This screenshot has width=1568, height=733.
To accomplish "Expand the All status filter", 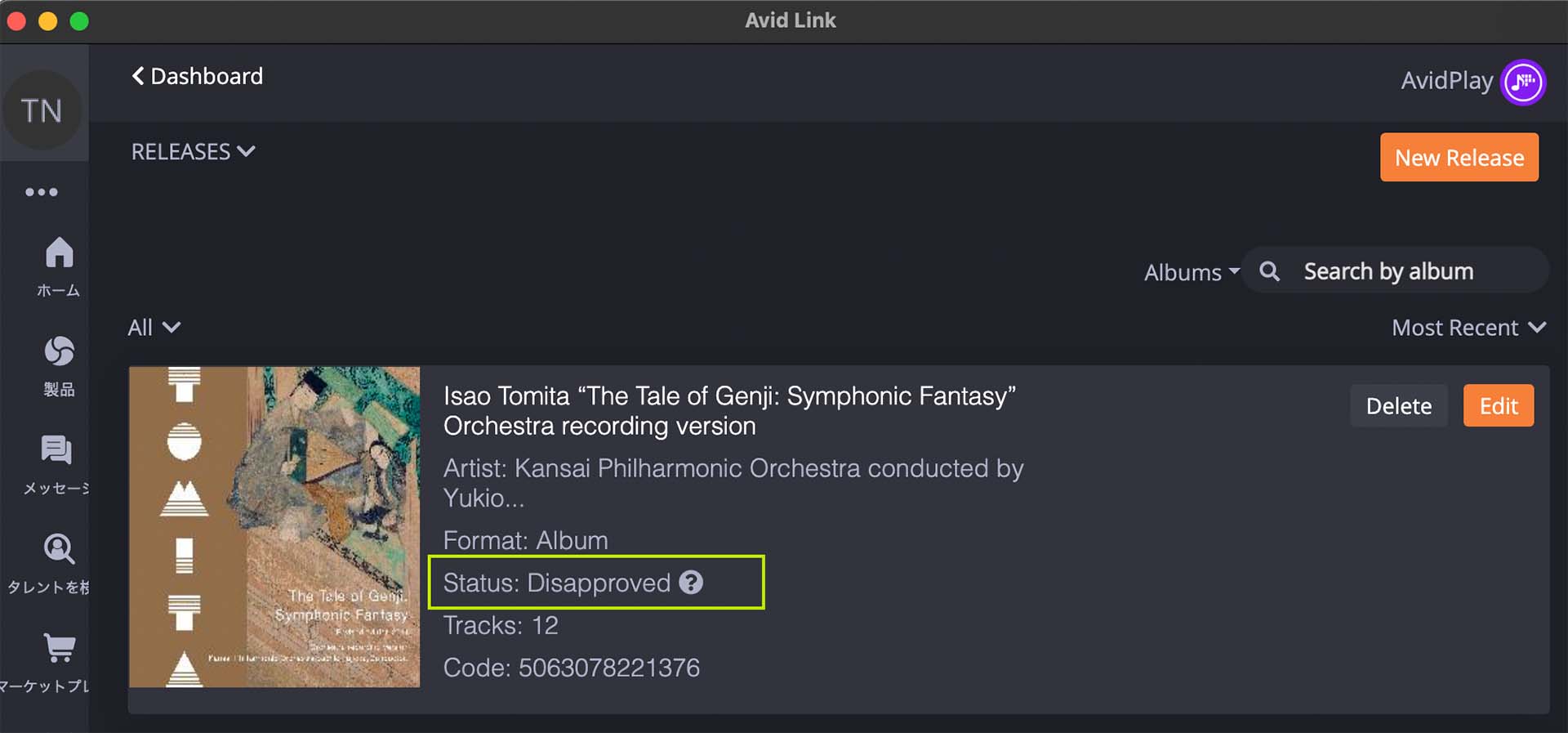I will [154, 328].
